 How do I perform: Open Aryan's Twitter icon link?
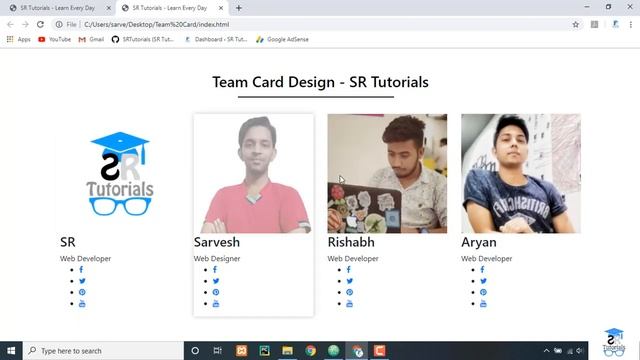tap(483, 281)
